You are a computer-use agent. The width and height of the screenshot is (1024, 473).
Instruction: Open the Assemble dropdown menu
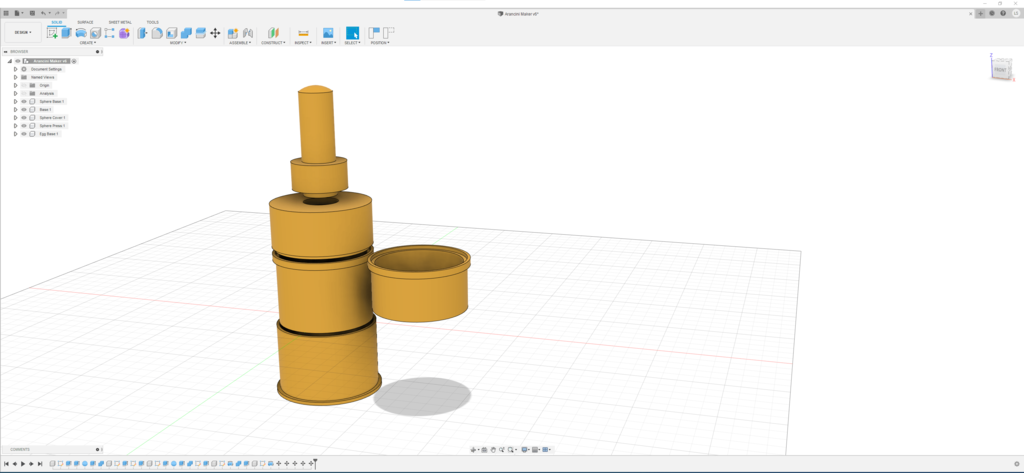[240, 42]
